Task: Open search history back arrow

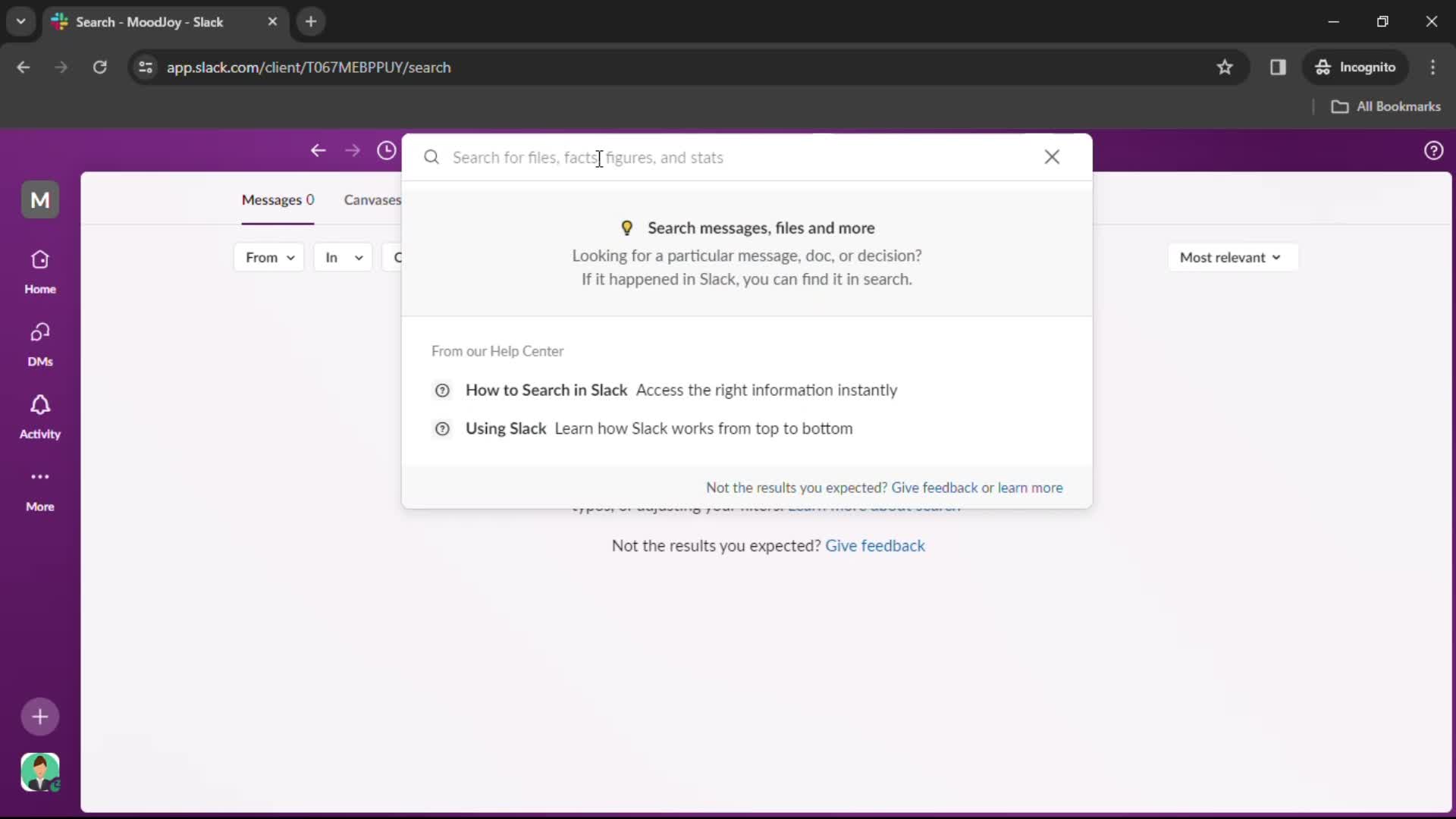Action: tap(319, 150)
